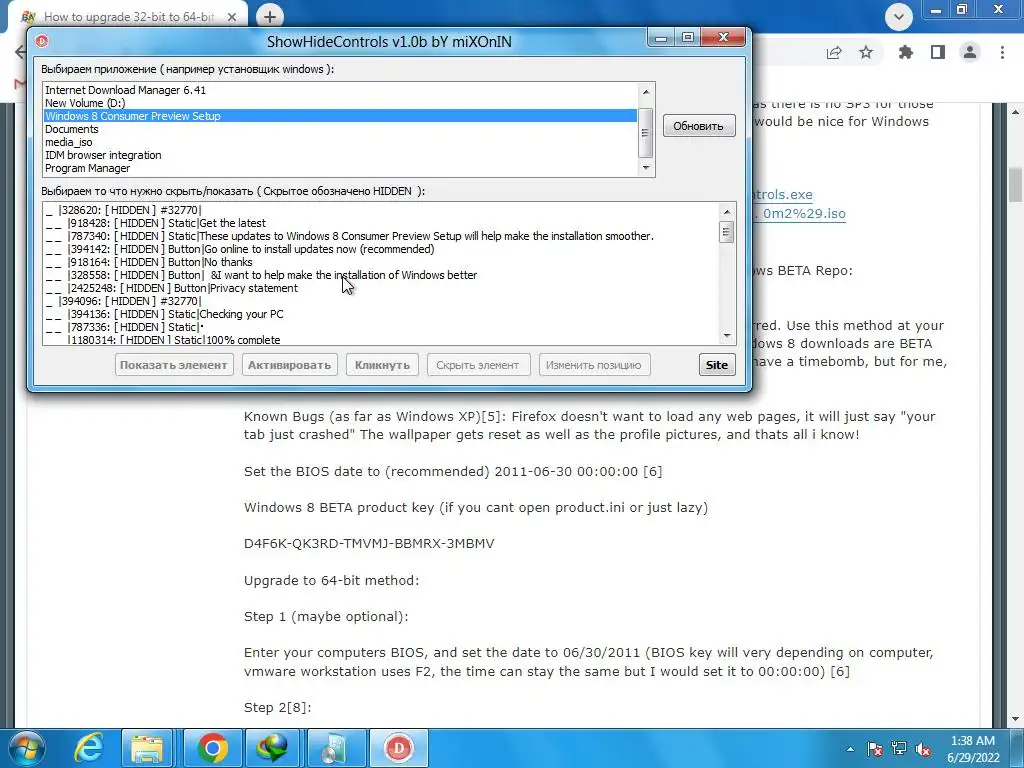
Task: Click application list scrollbar up arrow
Action: click(646, 92)
